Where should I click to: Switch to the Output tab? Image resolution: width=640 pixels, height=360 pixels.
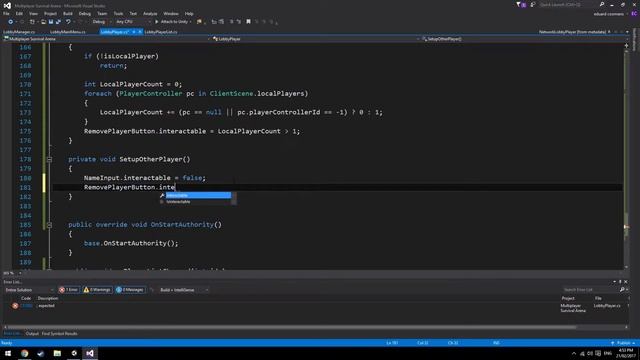coord(32,334)
